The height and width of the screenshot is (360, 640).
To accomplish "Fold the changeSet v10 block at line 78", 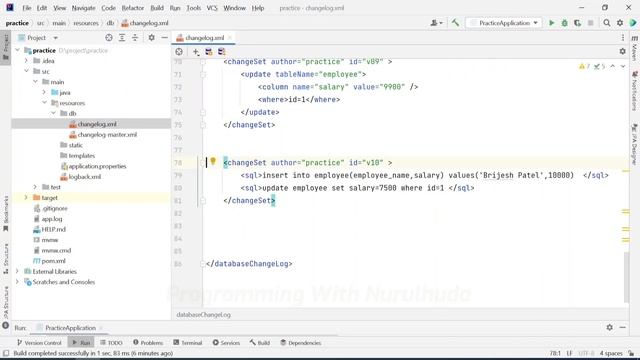I will [x=203, y=163].
